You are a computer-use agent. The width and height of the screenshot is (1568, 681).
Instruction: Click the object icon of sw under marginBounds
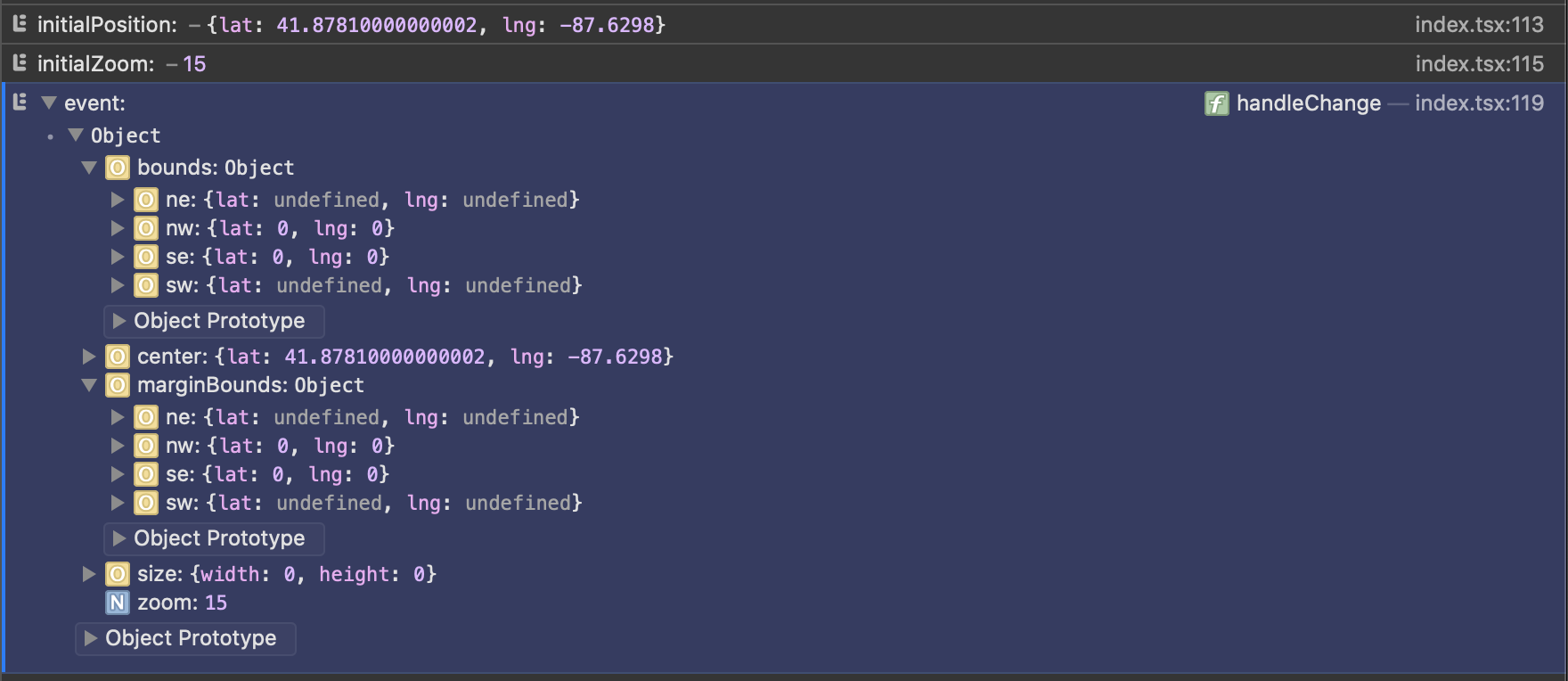pyautogui.click(x=146, y=503)
